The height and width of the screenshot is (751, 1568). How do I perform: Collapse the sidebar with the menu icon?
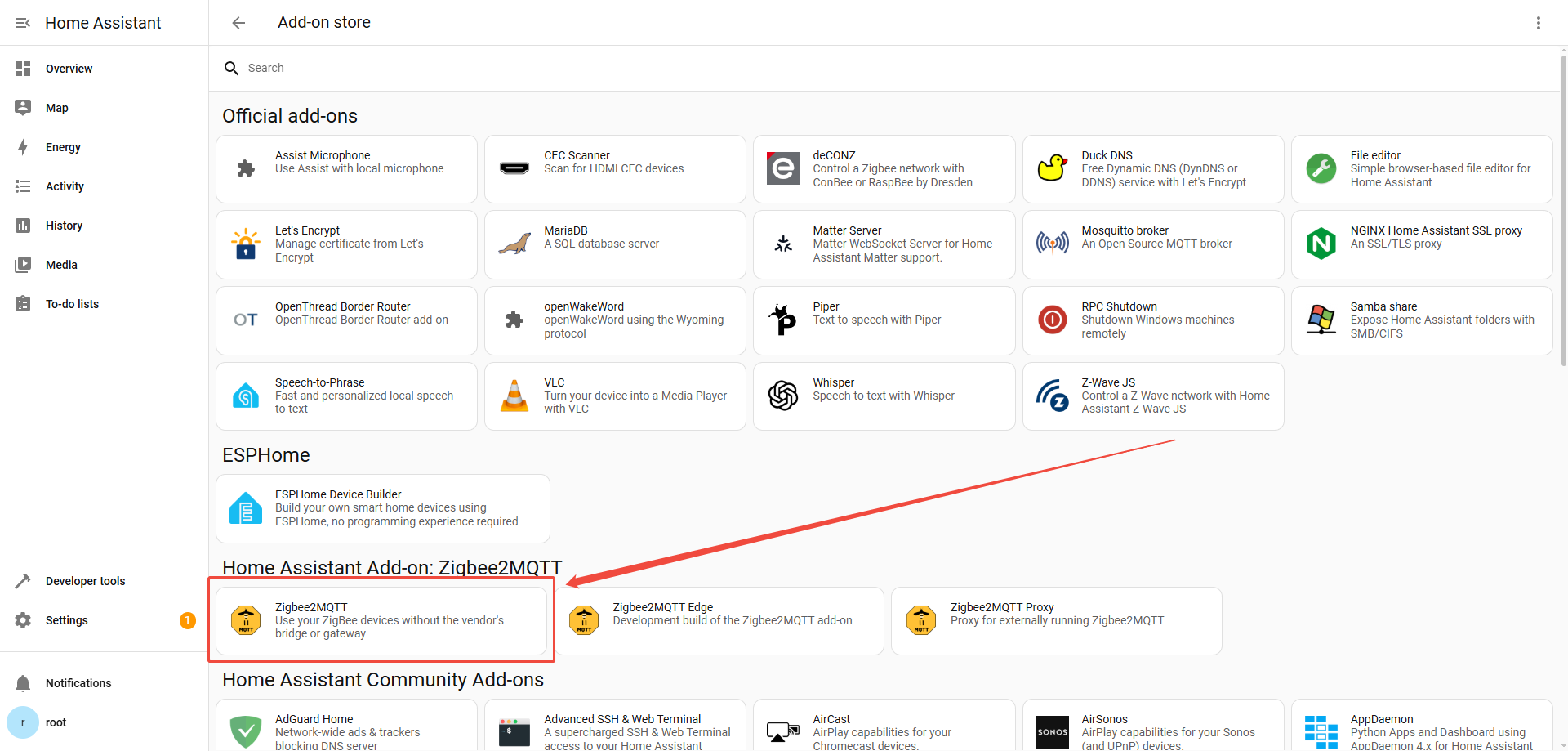tap(23, 23)
